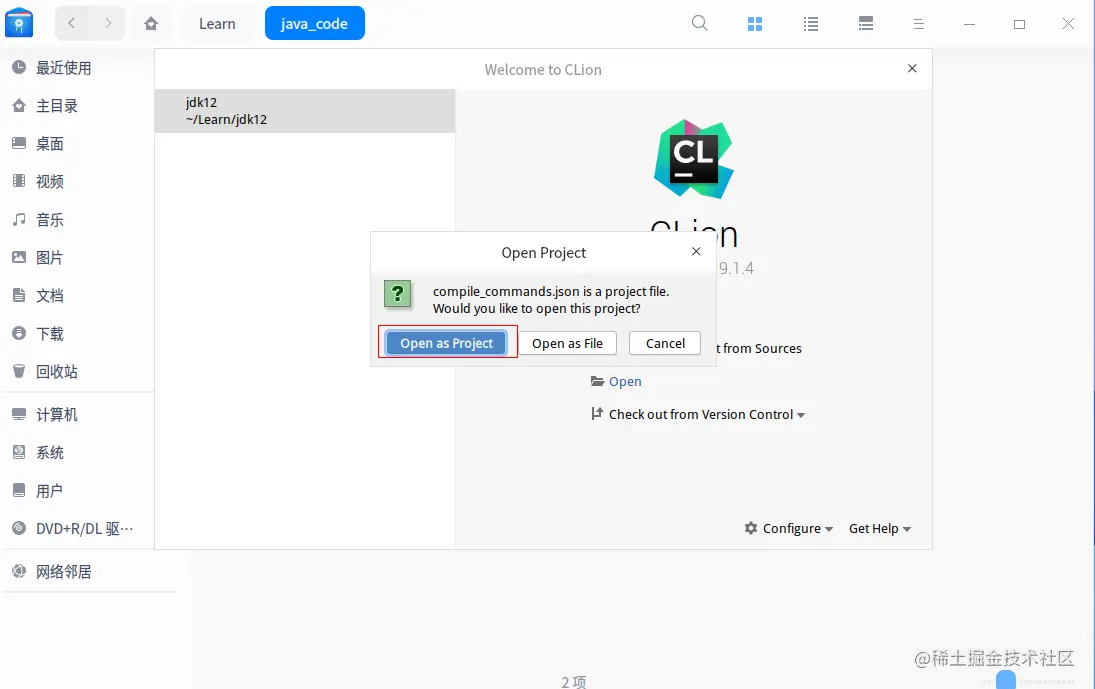Click the version control checkout icon
This screenshot has width=1095, height=689.
(x=597, y=413)
